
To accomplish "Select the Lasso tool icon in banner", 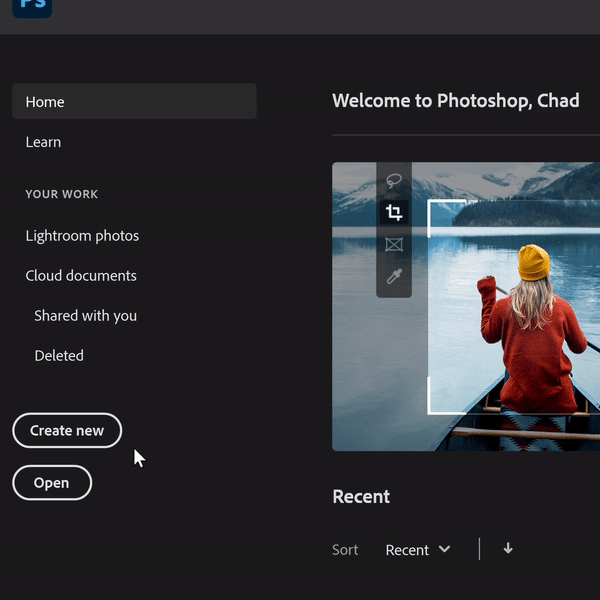I will [394, 180].
